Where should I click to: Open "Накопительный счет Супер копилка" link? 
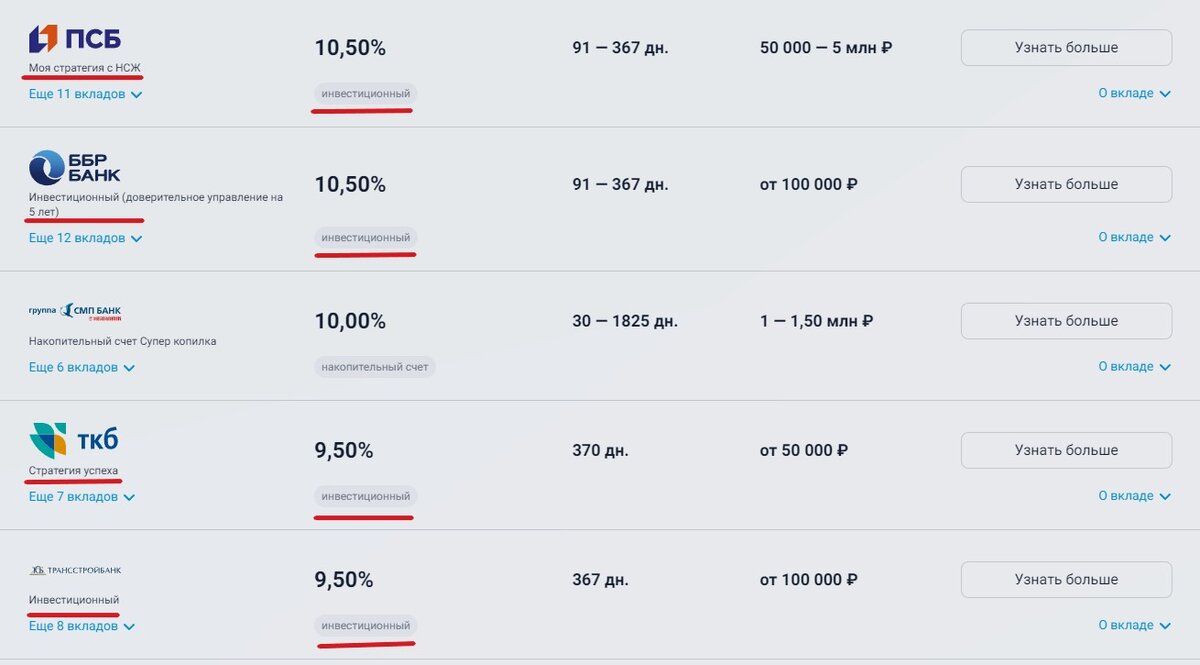122,341
